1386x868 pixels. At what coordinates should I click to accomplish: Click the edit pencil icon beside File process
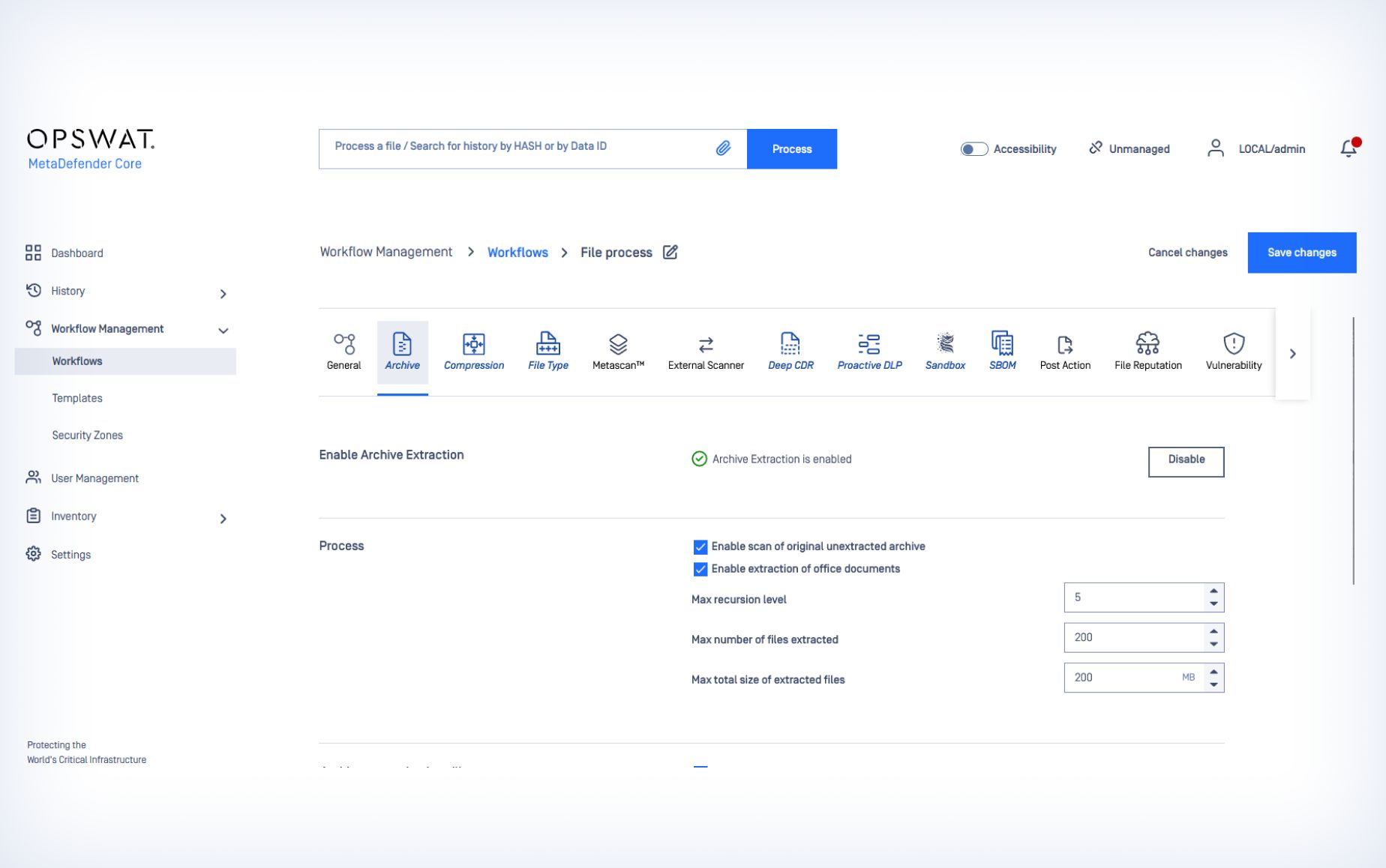point(670,253)
